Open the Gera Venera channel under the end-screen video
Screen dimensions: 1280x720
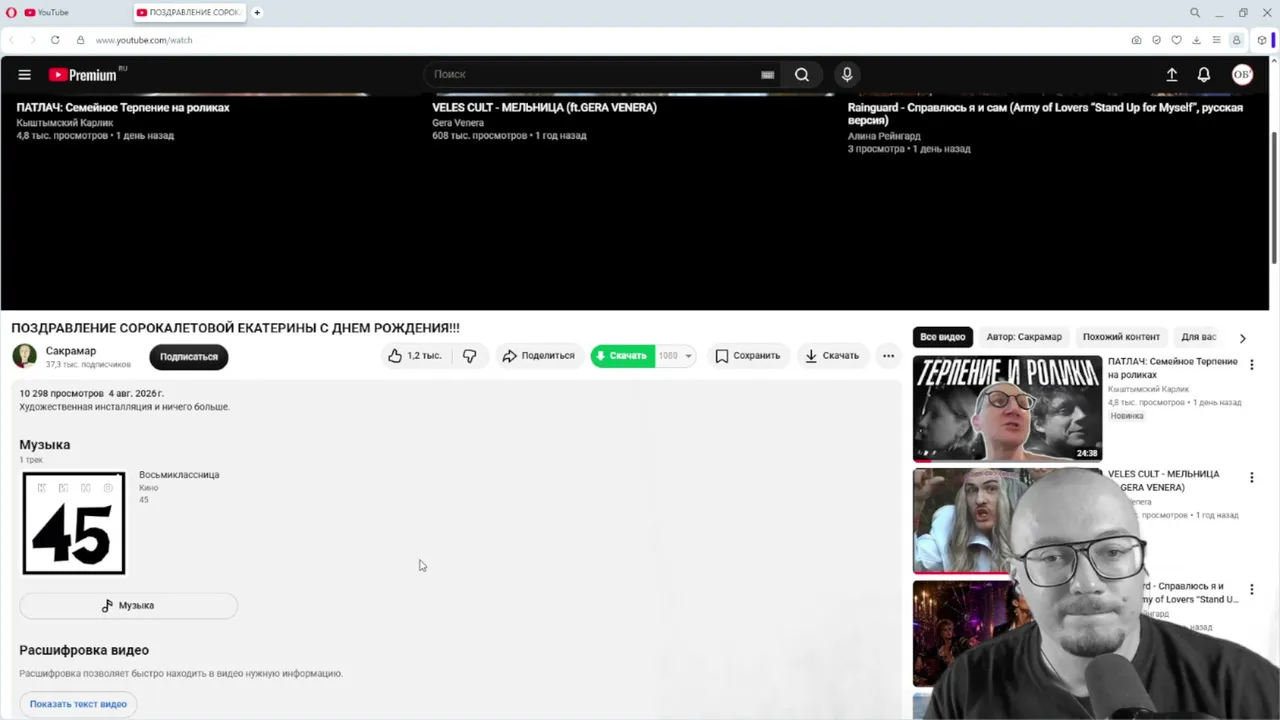tap(458, 123)
